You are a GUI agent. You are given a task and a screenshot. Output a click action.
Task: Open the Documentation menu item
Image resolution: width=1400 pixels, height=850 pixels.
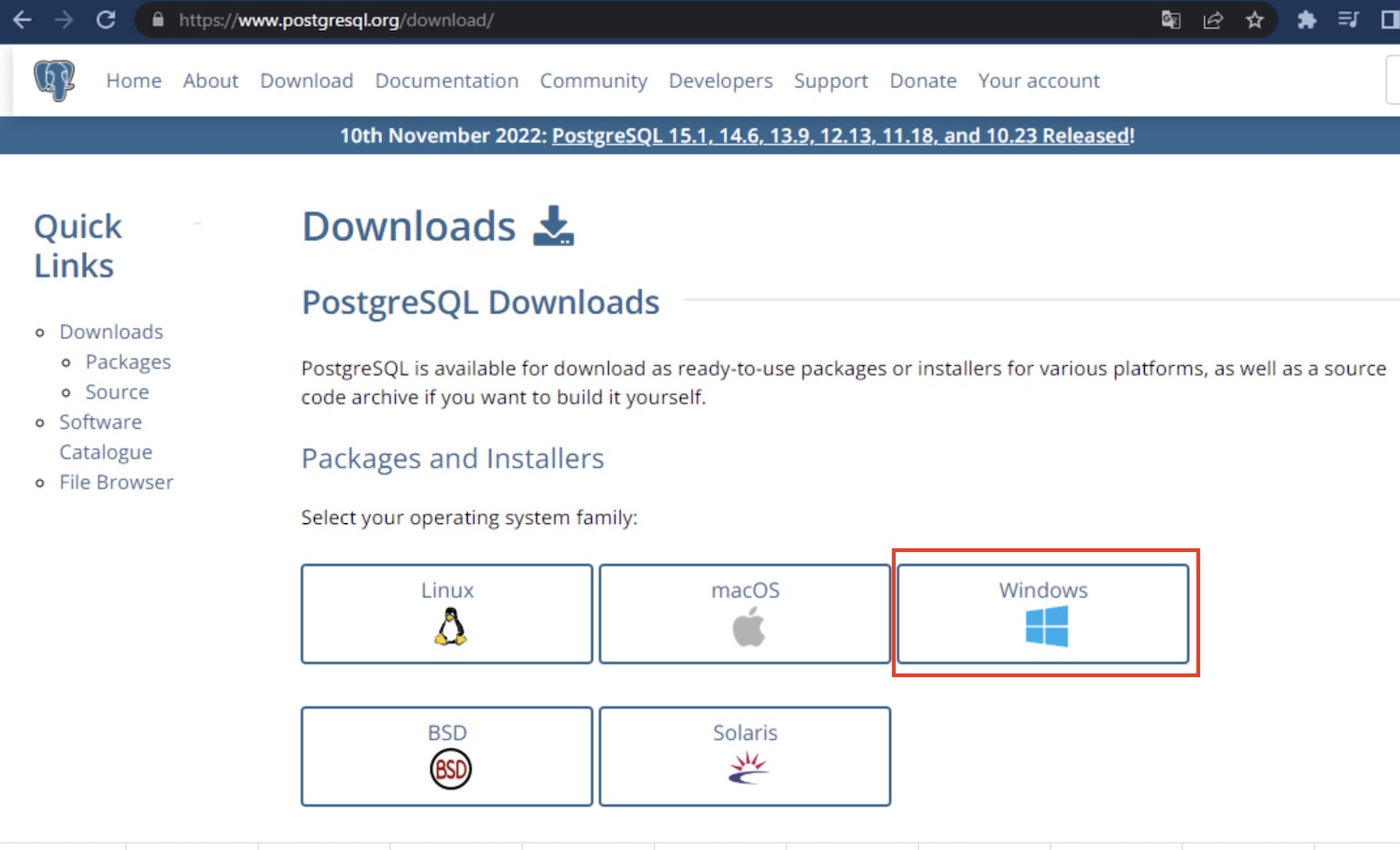pyautogui.click(x=446, y=80)
